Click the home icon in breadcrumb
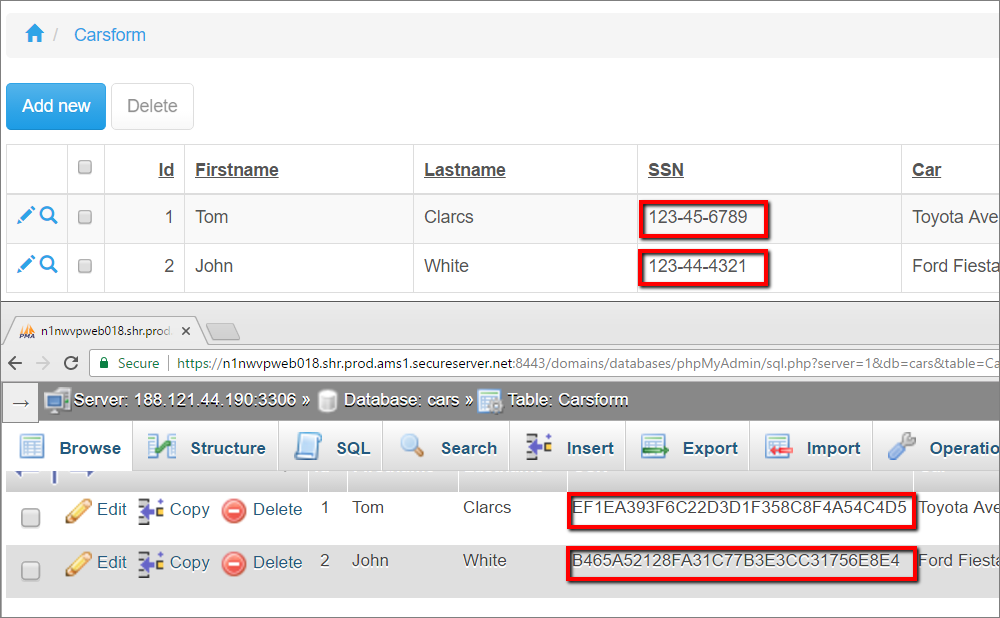The image size is (1000, 618). (x=34, y=34)
